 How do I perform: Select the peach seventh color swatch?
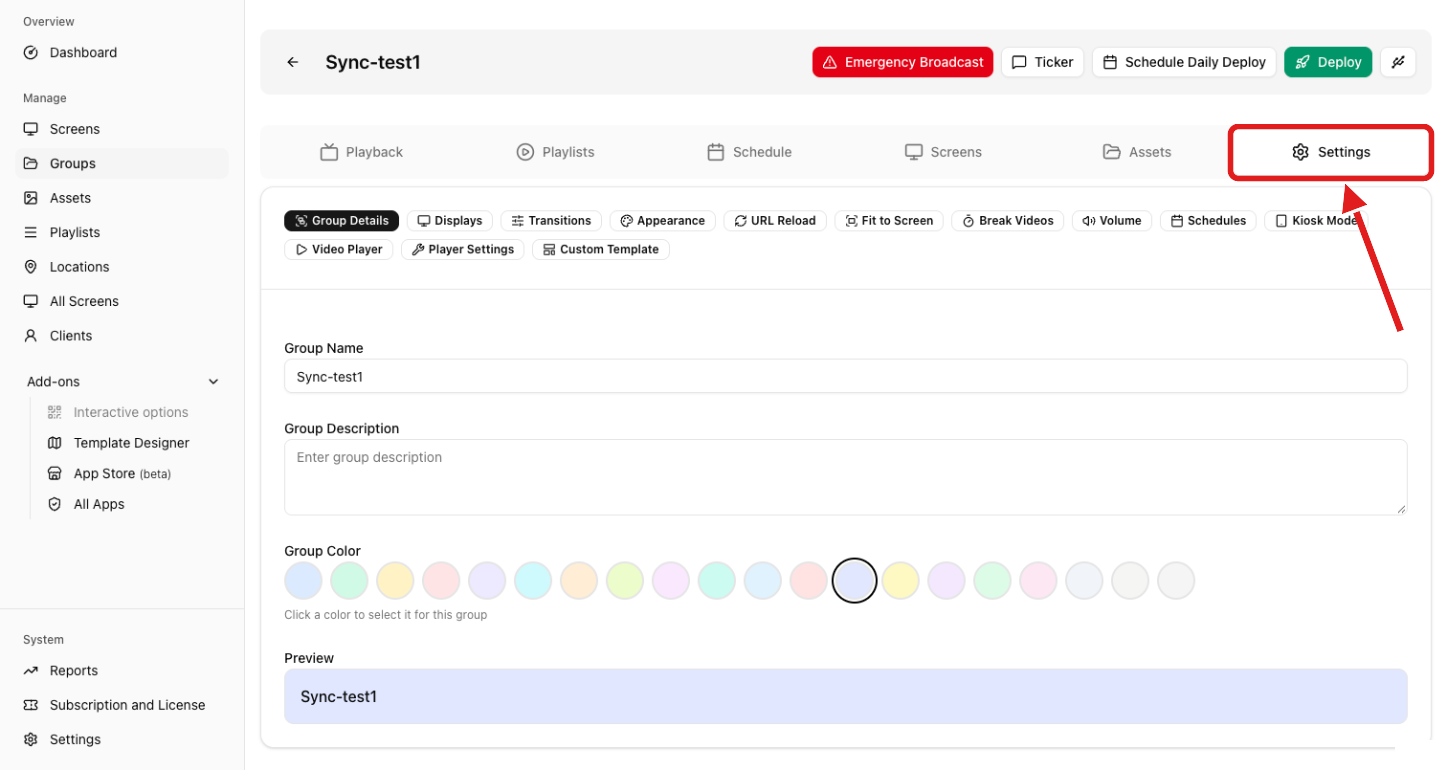(579, 581)
